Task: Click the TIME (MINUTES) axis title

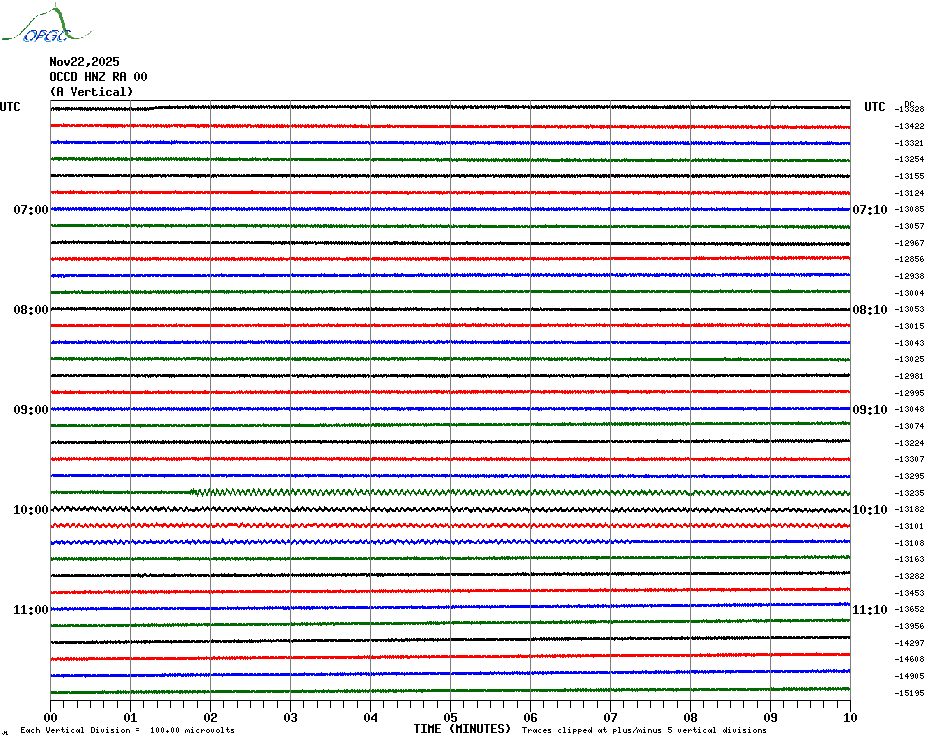Action: tap(462, 729)
